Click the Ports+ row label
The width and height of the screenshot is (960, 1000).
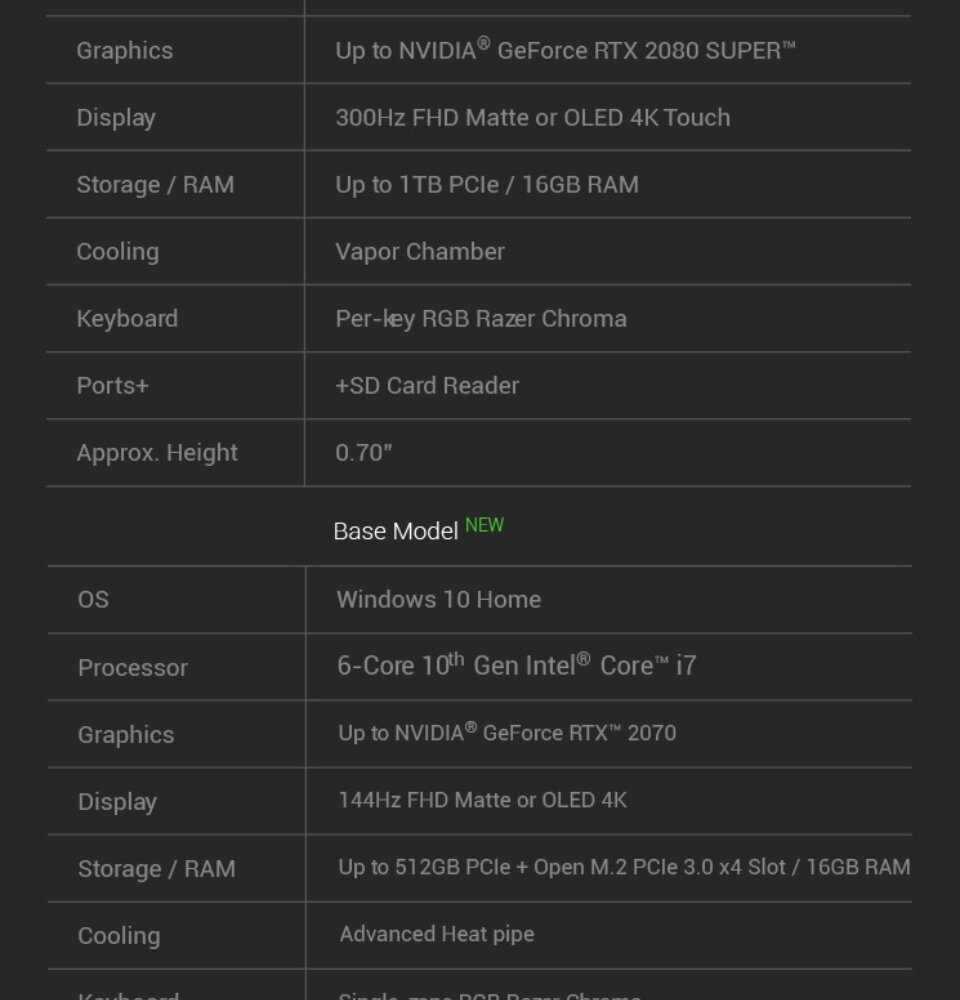click(x=112, y=385)
